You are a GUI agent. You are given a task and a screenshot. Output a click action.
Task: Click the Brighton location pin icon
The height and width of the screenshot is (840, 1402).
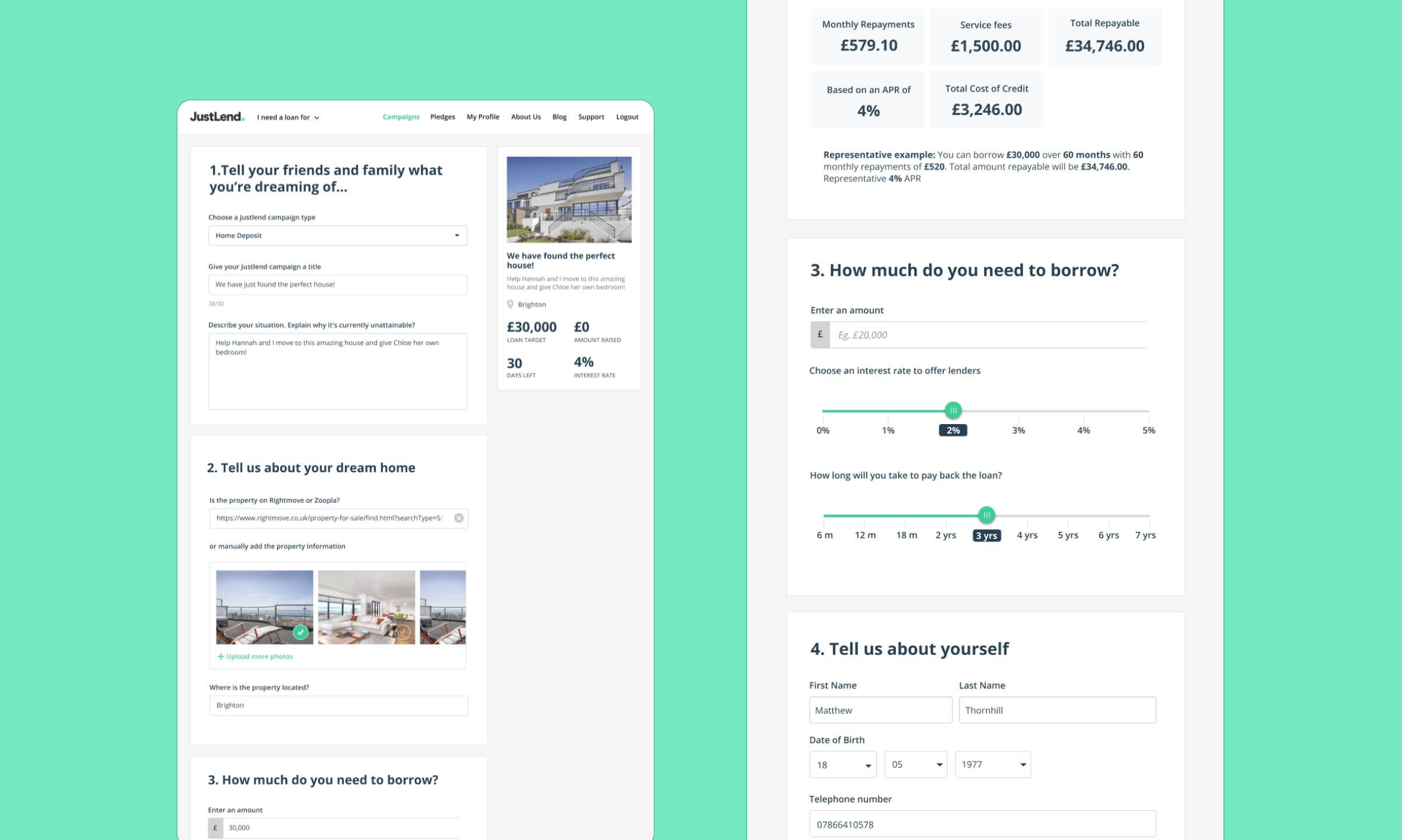pos(510,304)
